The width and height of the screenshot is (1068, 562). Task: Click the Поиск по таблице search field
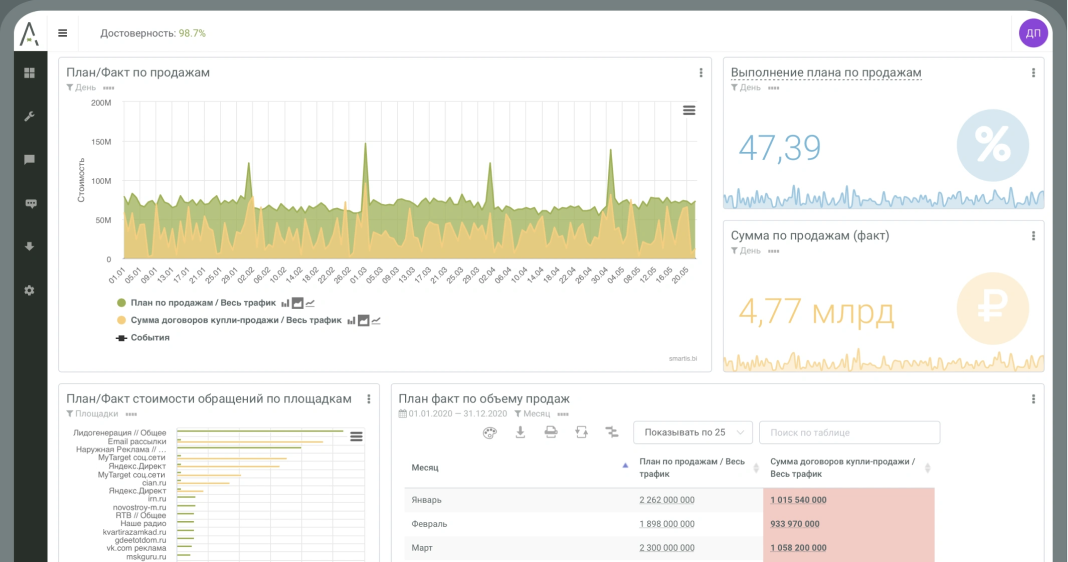(x=849, y=432)
